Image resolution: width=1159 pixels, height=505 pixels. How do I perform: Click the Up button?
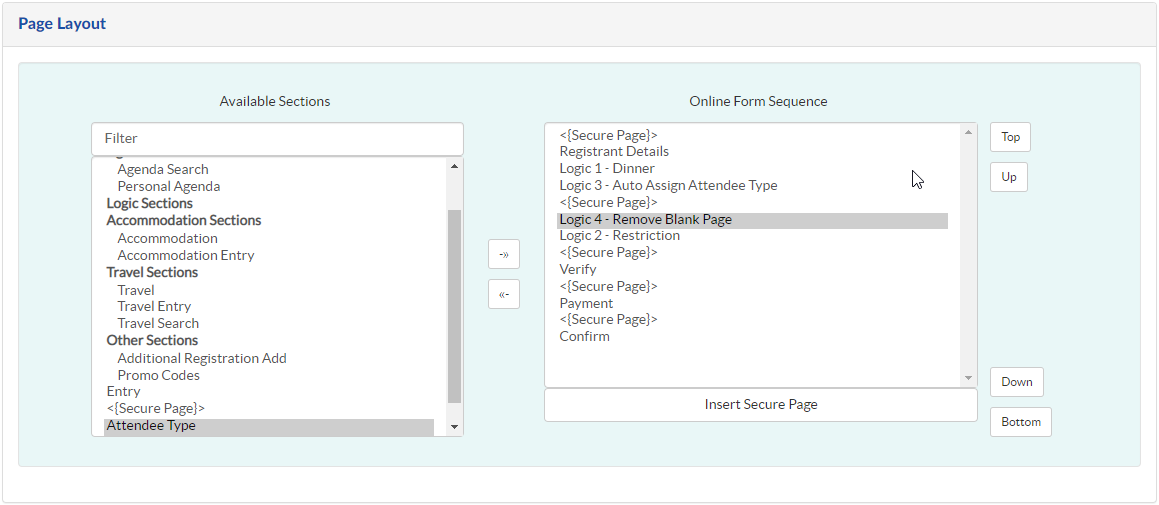[1008, 177]
